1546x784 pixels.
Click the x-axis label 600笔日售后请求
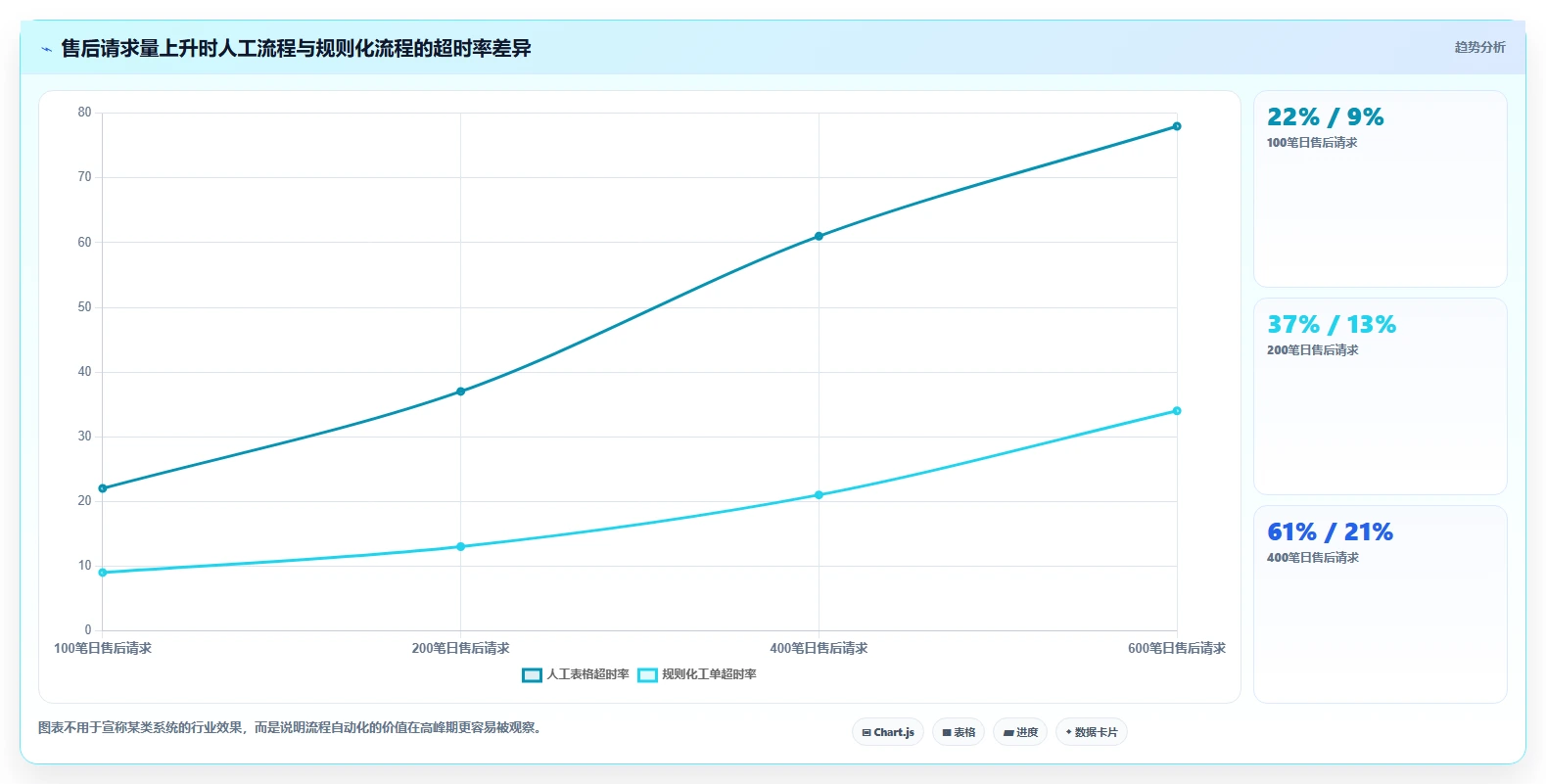click(x=1177, y=648)
